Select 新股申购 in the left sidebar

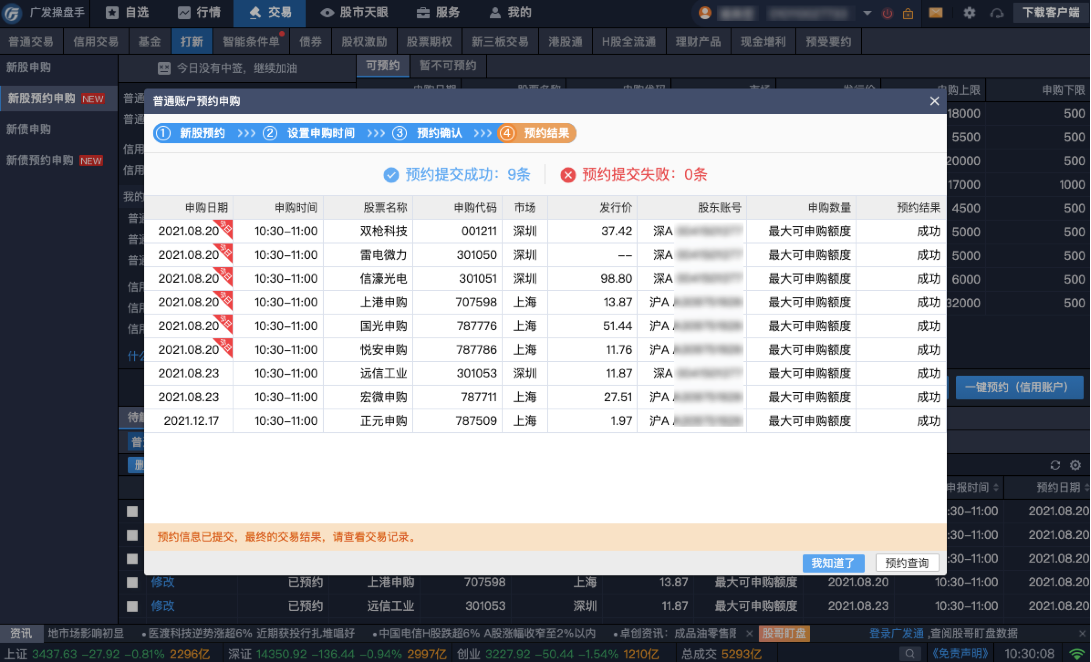29,68
